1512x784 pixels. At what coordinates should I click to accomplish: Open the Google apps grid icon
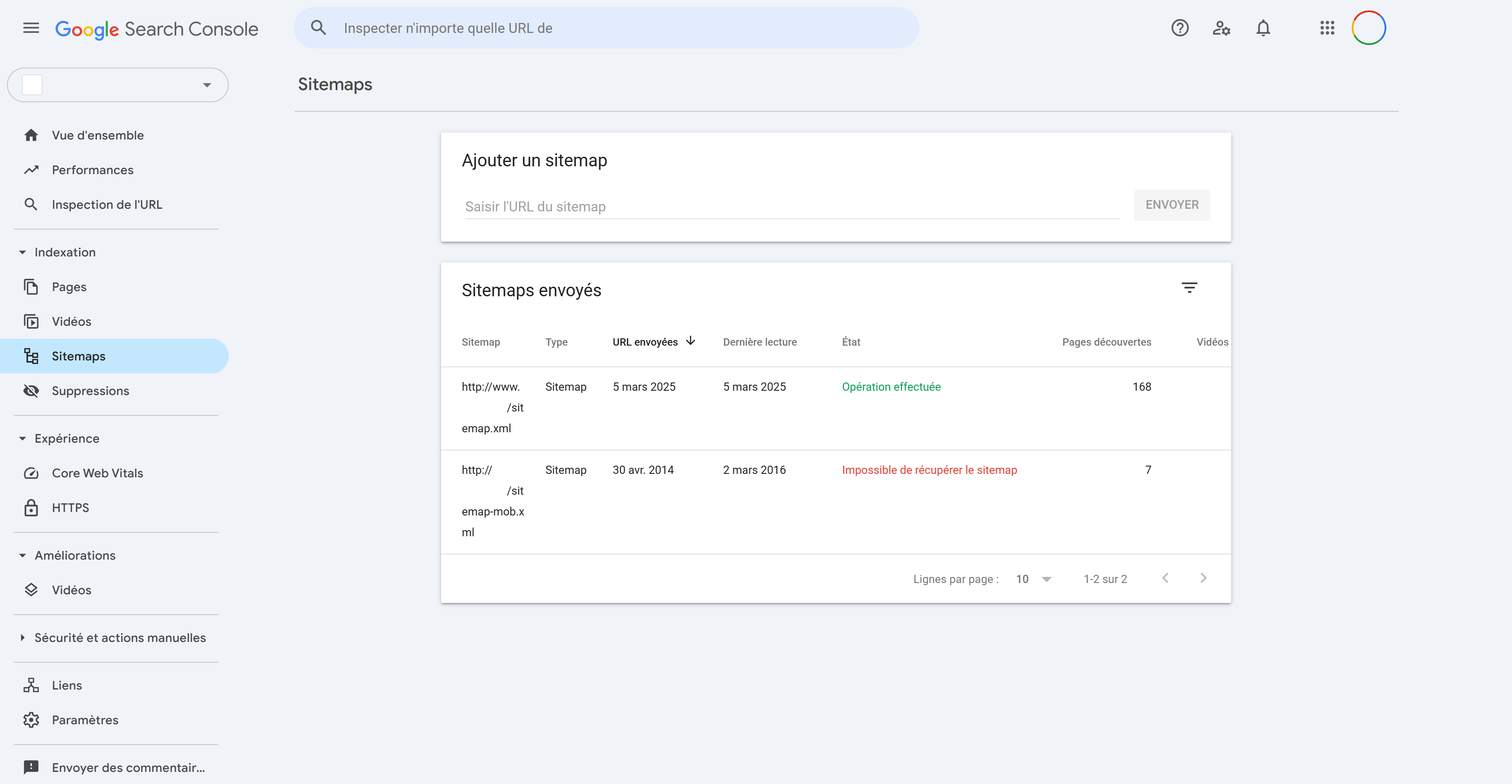coord(1327,28)
